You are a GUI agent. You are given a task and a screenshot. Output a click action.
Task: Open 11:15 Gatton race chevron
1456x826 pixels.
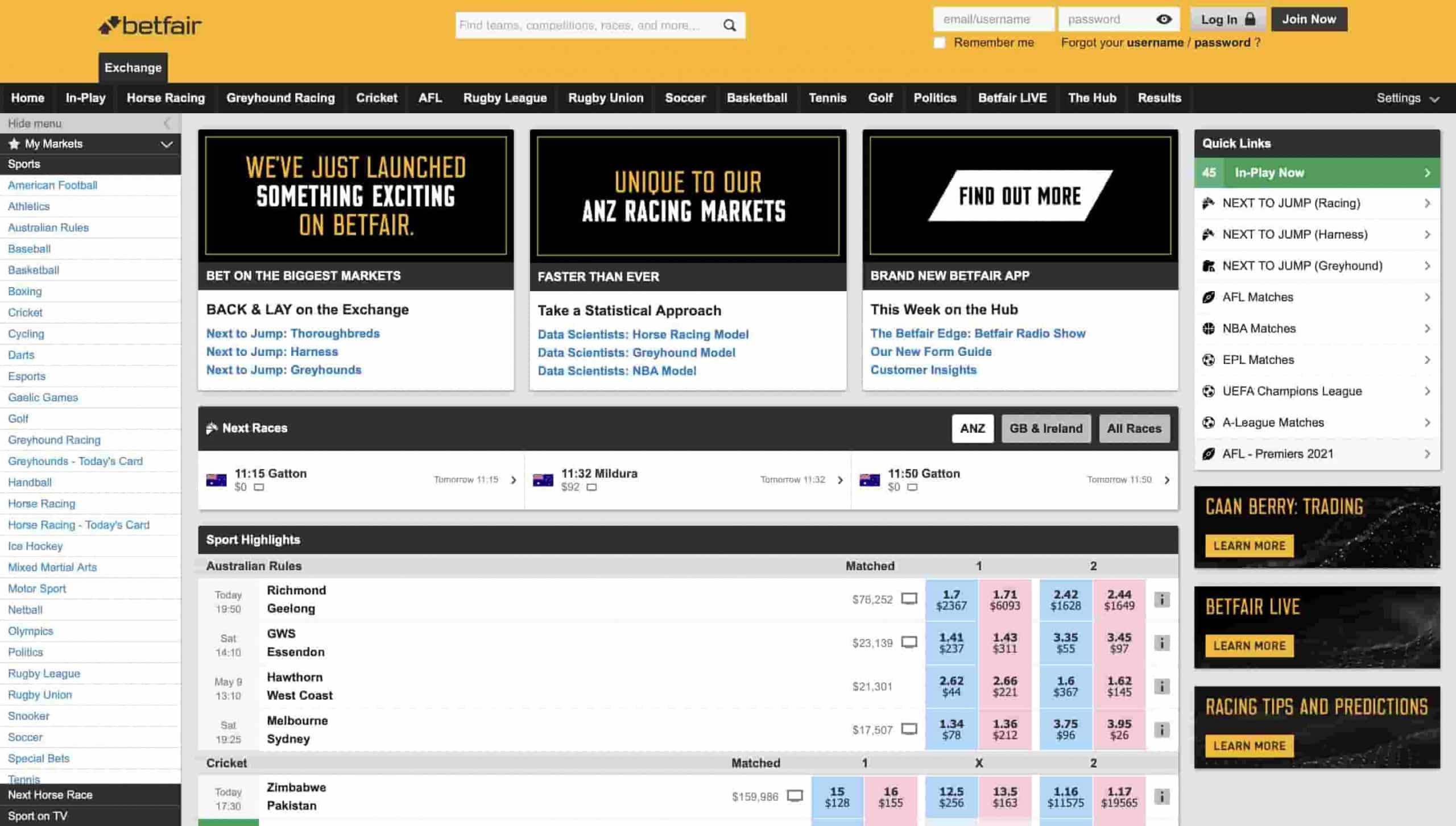(x=514, y=480)
